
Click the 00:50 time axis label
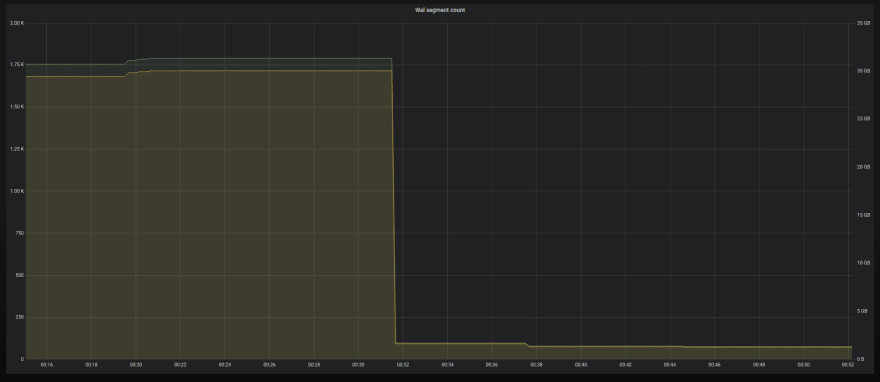pos(804,365)
